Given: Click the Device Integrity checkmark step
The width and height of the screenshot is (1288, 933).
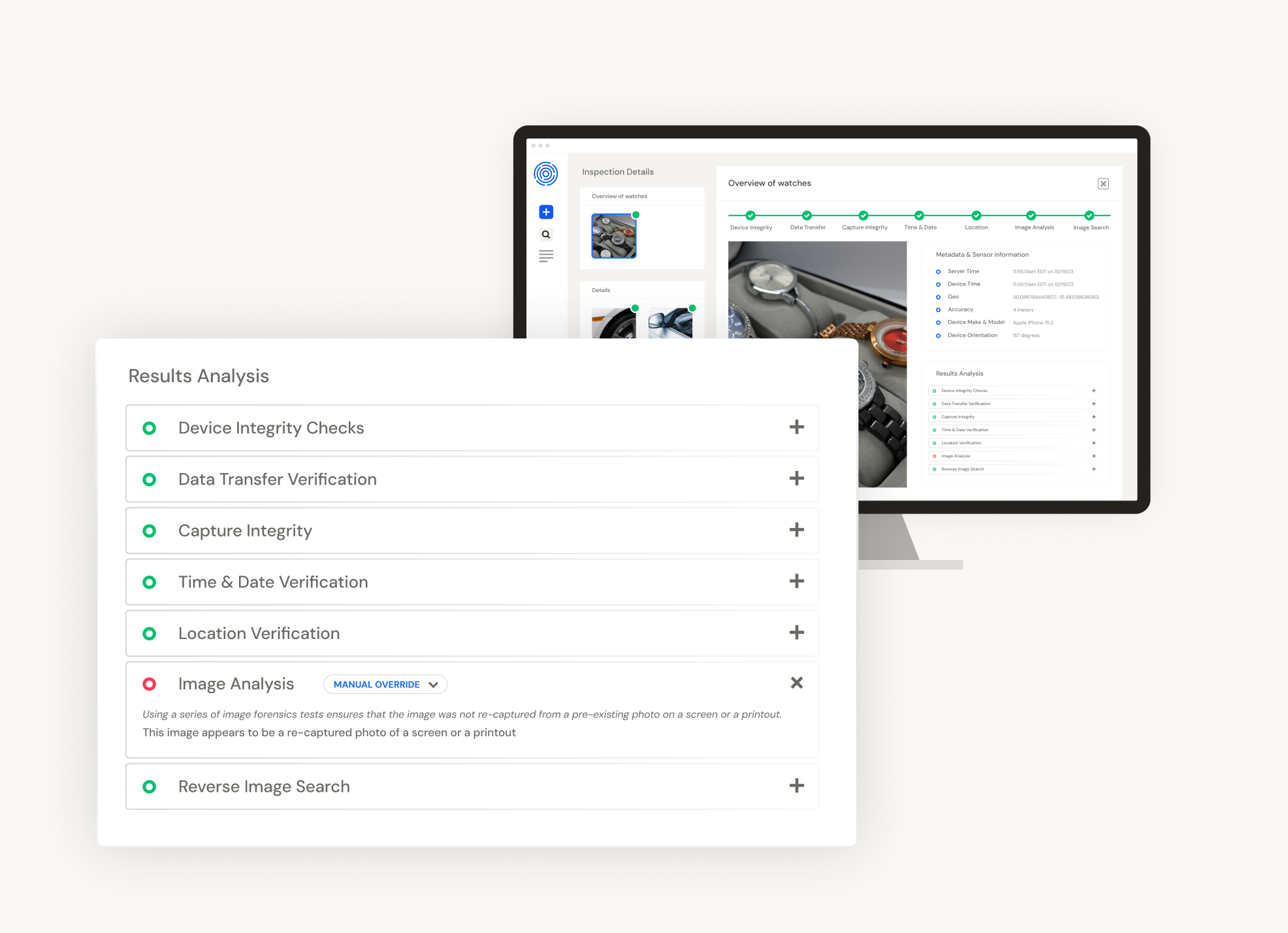Looking at the screenshot, I should click(x=750, y=216).
